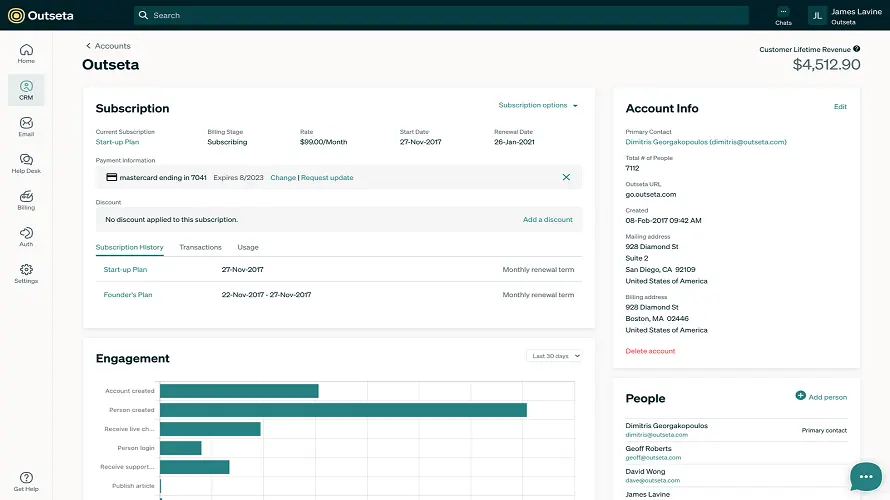
Task: Open the Help Desk sidebar section
Action: point(26,163)
